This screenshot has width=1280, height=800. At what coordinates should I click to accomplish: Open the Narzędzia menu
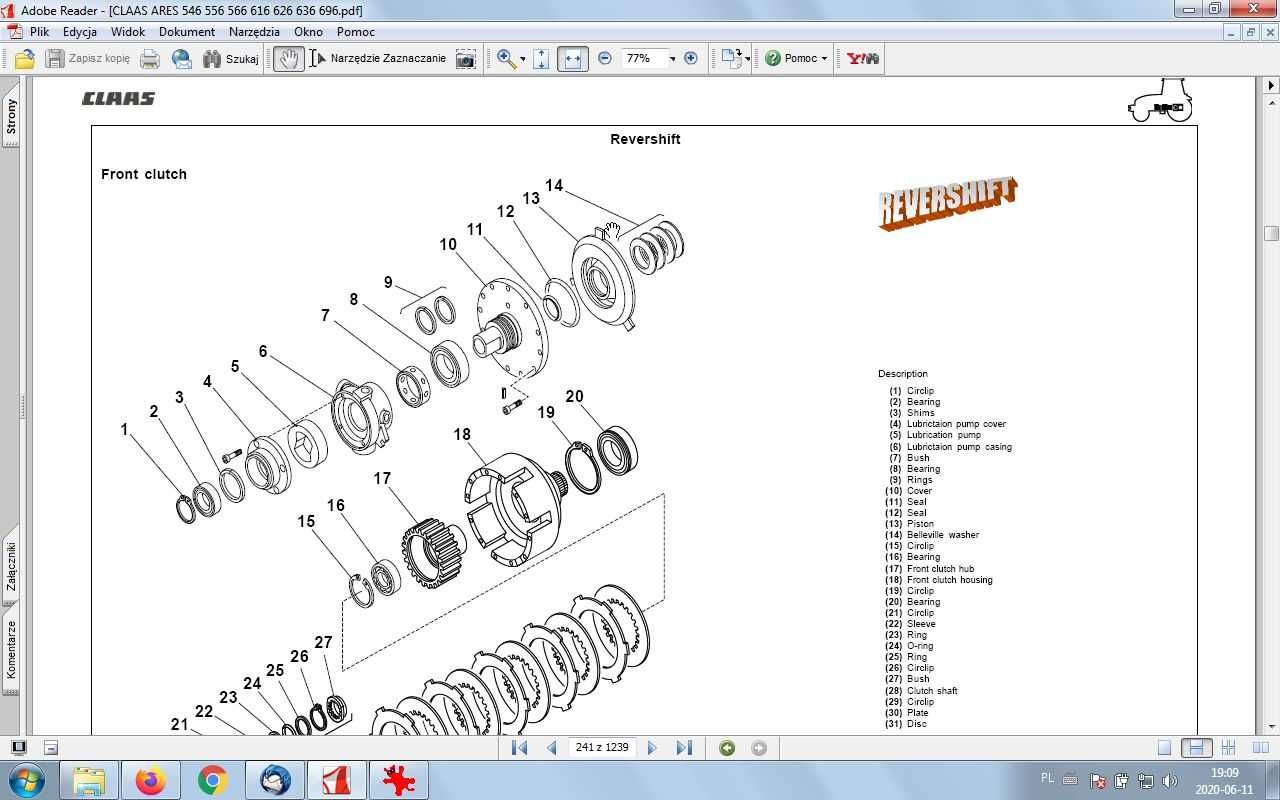254,31
